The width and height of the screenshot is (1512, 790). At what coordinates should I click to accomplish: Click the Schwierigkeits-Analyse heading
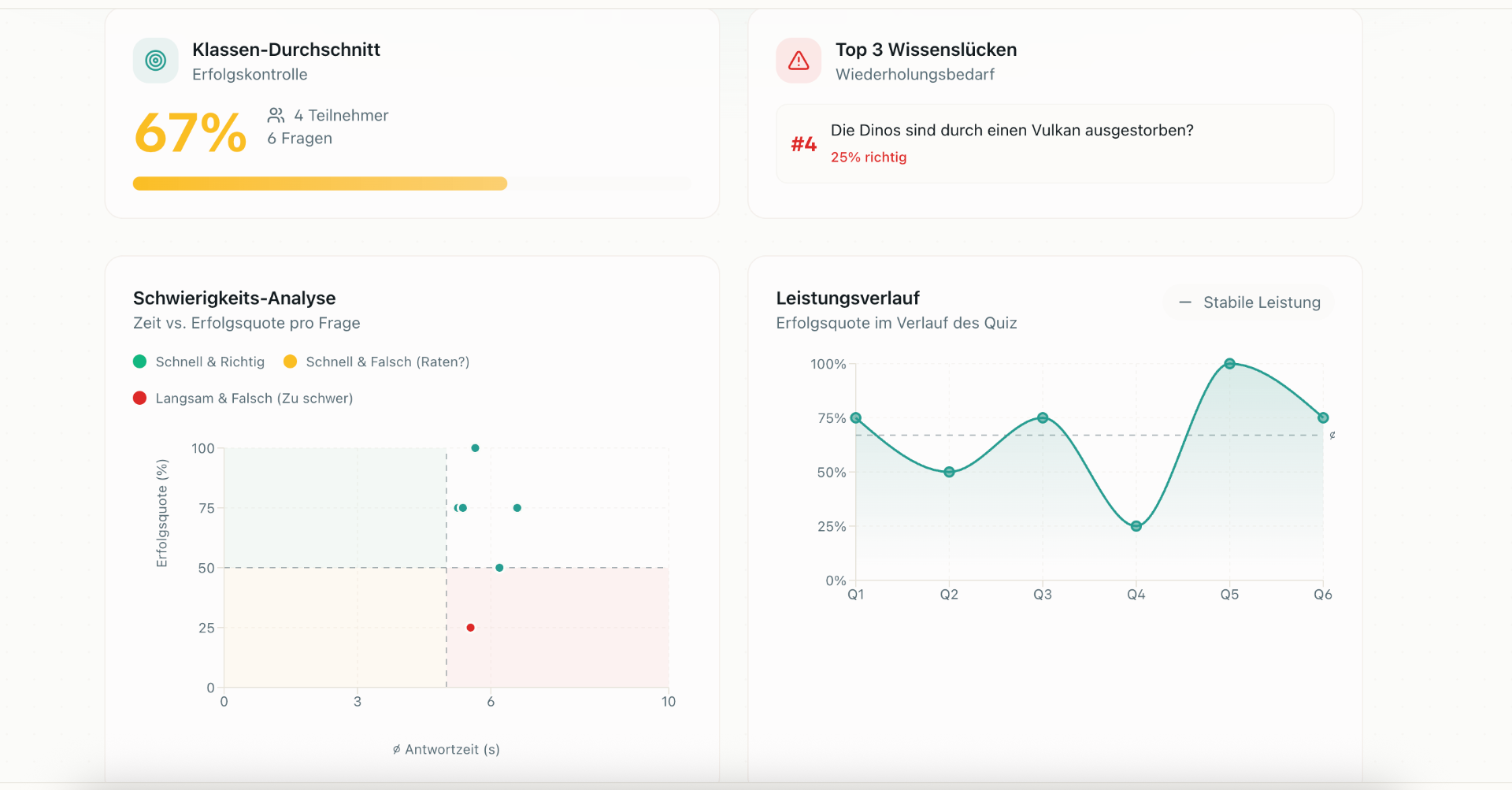[235, 299]
